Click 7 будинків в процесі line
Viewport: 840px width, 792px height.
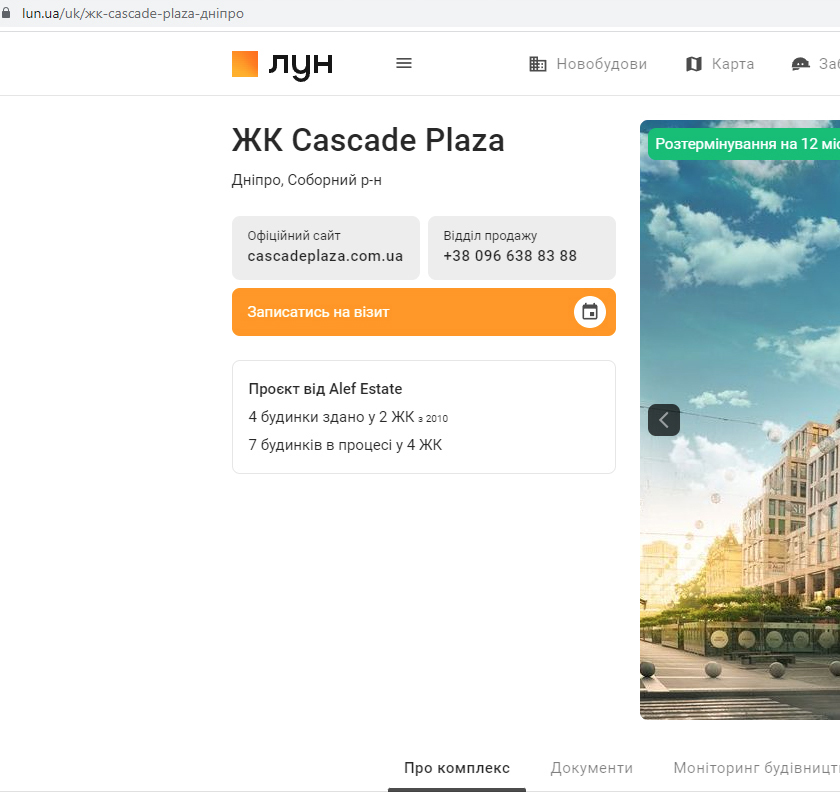coord(345,445)
